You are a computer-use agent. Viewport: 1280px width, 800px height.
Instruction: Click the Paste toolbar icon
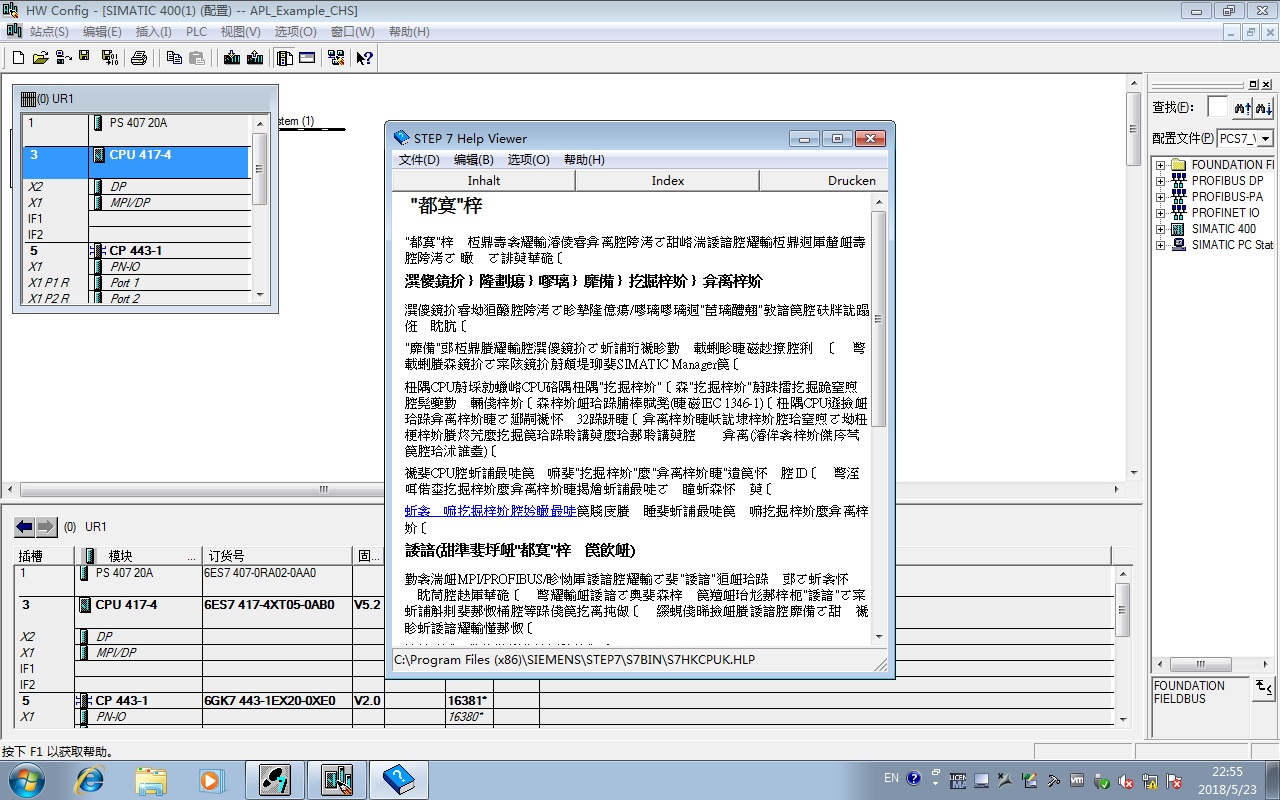197,58
